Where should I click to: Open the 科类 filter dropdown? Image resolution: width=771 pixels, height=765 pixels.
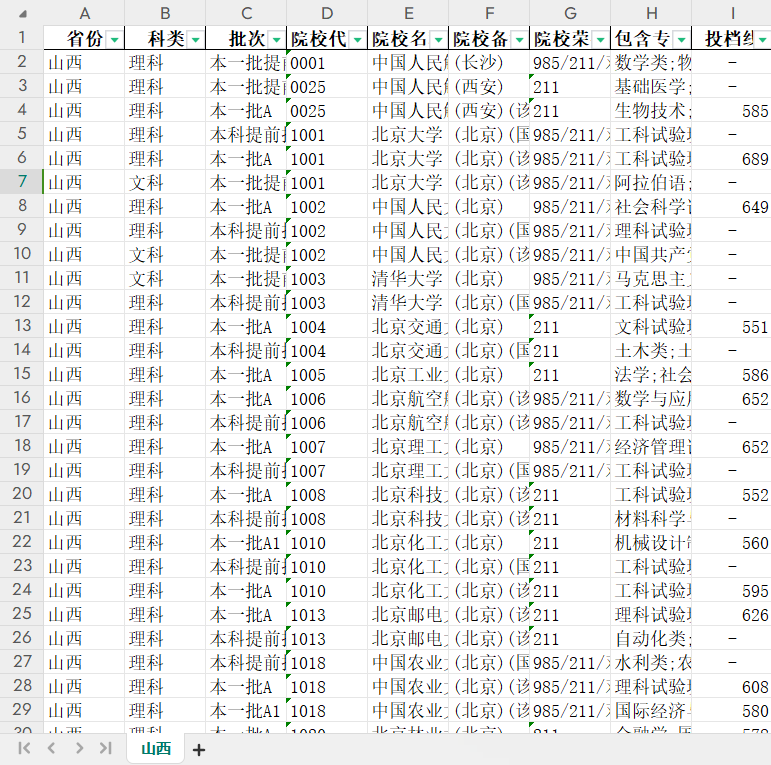[196, 39]
